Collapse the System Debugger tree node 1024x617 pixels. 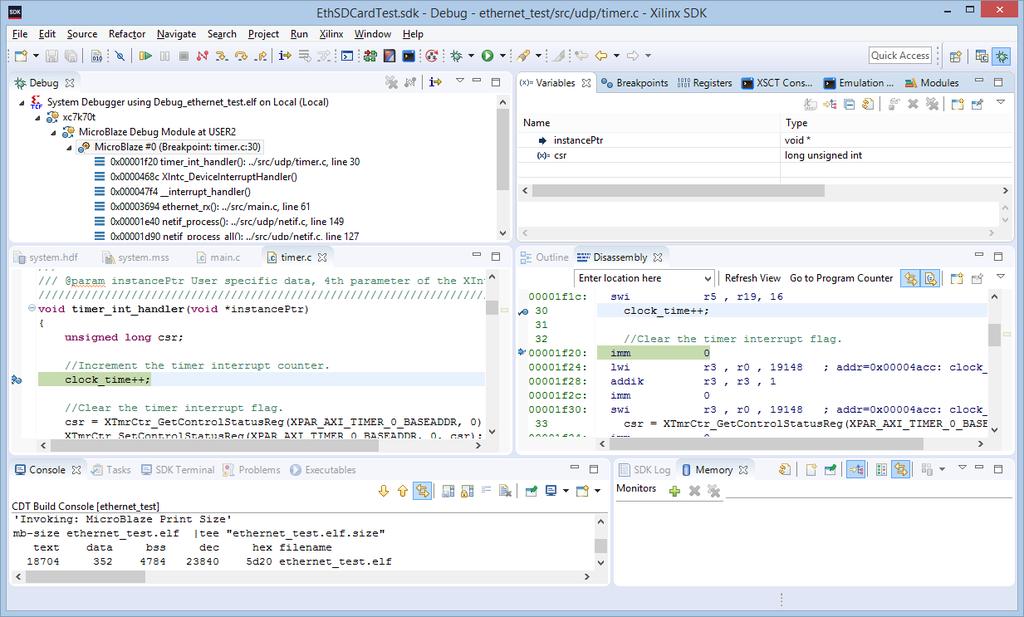click(x=22, y=103)
